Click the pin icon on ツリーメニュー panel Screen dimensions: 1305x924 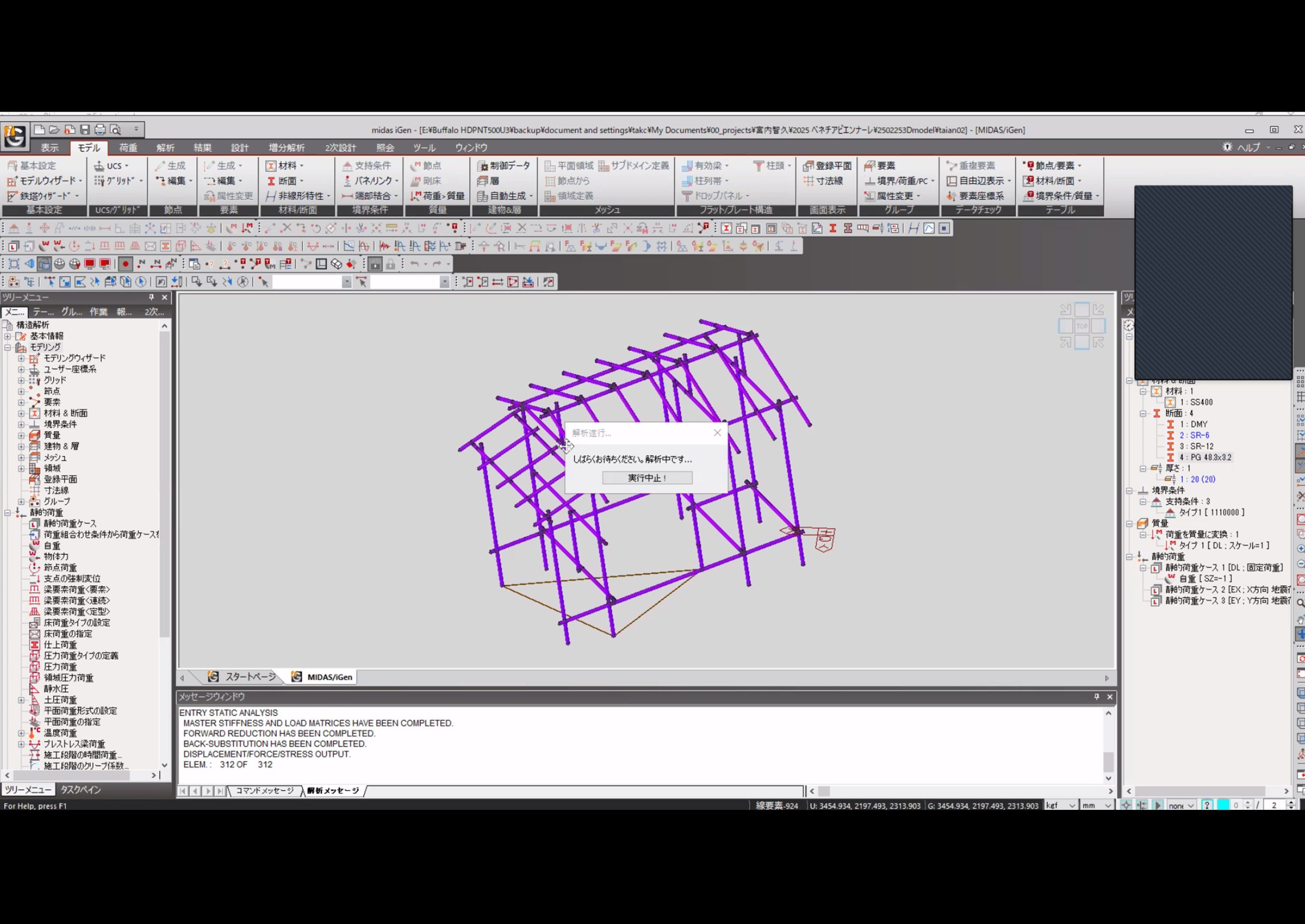151,297
